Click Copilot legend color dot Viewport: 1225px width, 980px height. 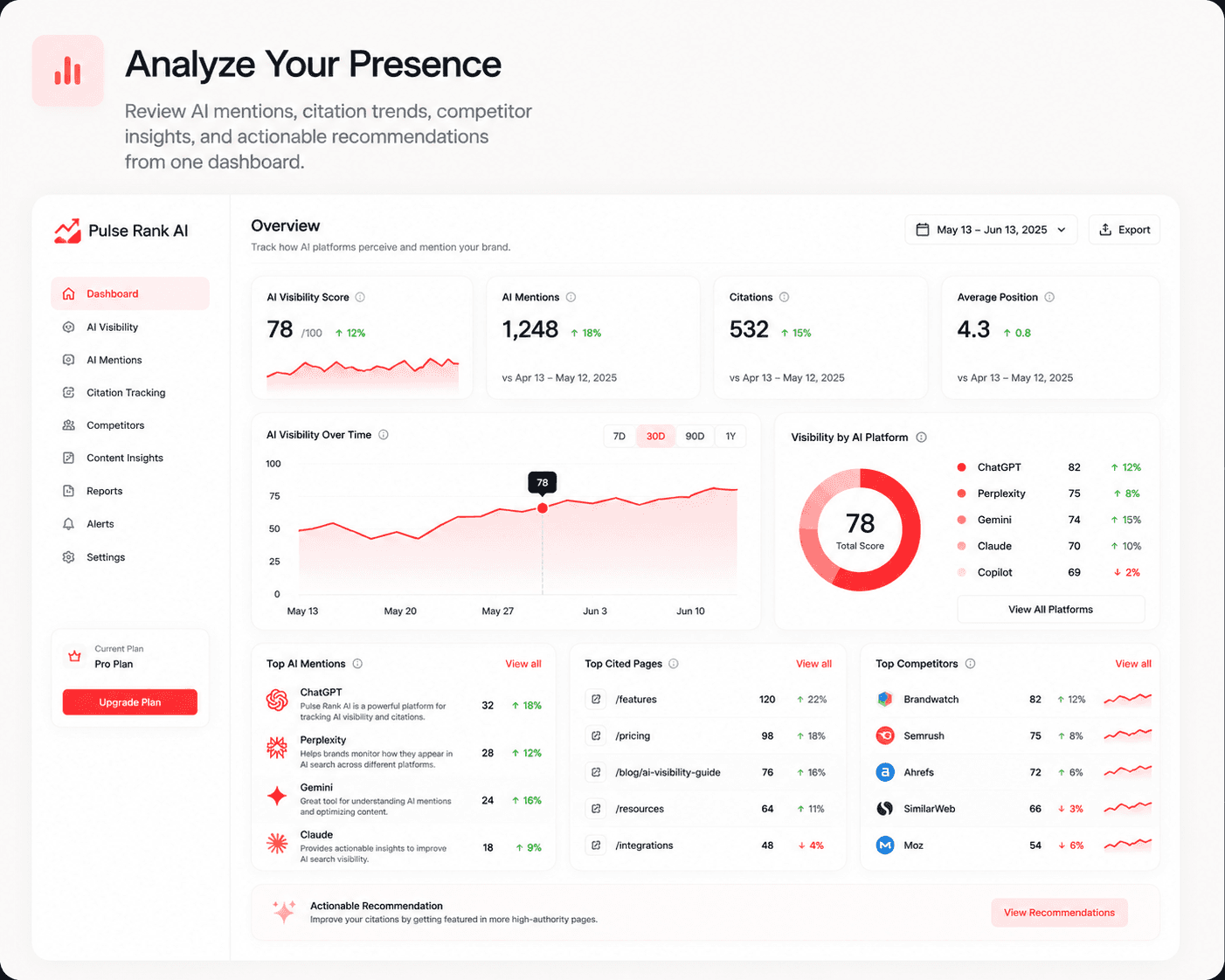point(961,572)
